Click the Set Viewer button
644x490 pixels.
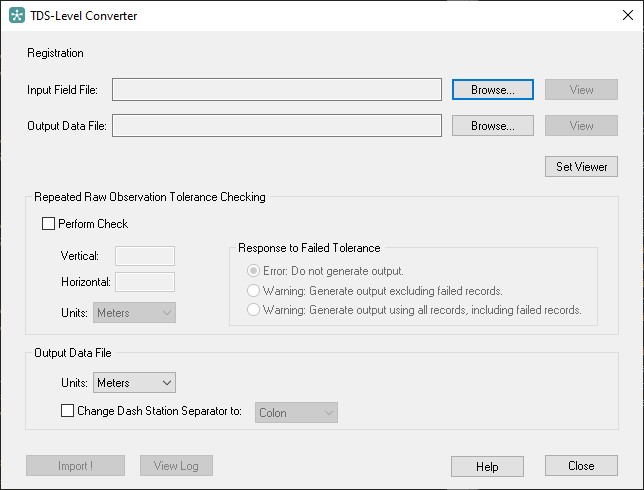click(x=581, y=166)
